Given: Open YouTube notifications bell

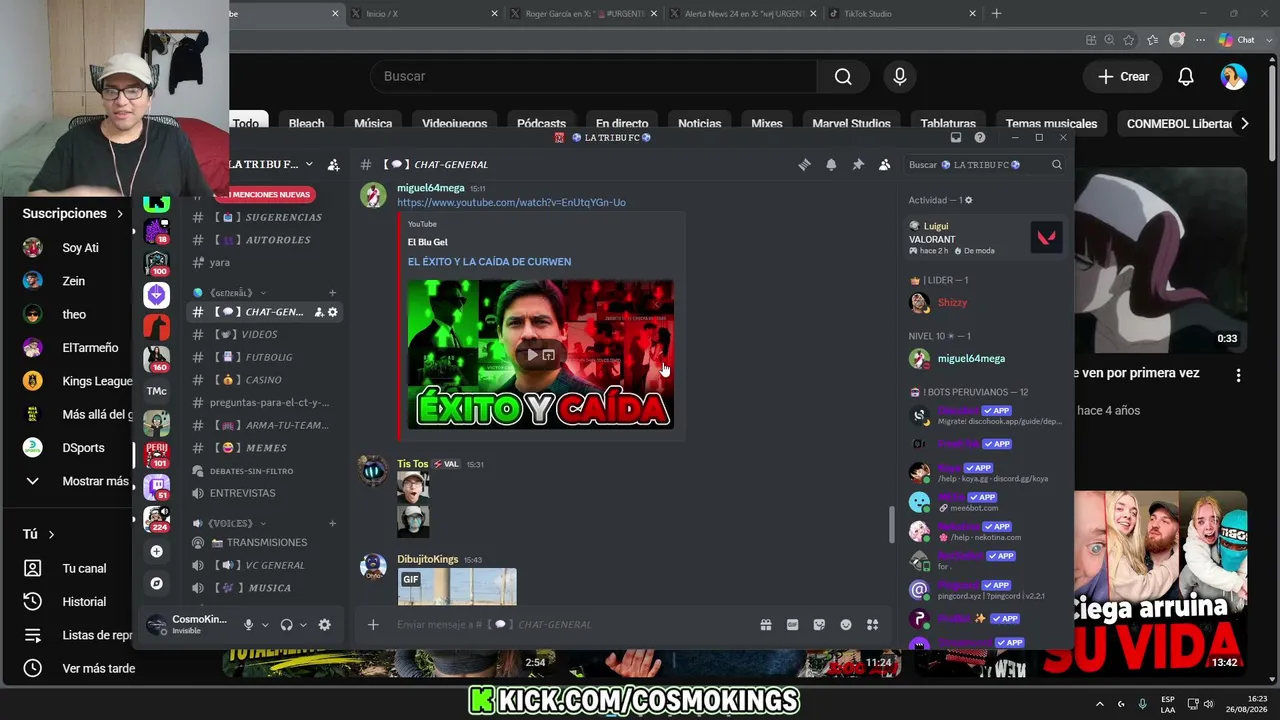Looking at the screenshot, I should [x=1186, y=77].
